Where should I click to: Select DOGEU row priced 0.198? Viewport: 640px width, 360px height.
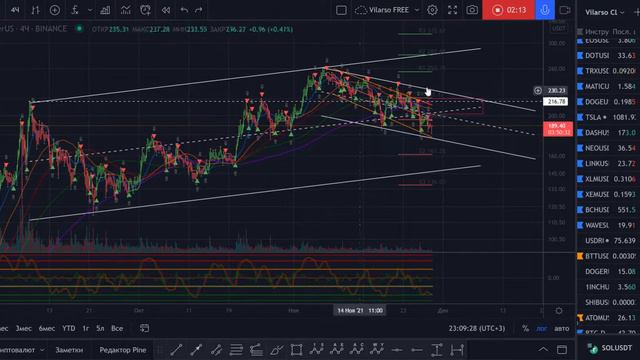click(x=608, y=102)
